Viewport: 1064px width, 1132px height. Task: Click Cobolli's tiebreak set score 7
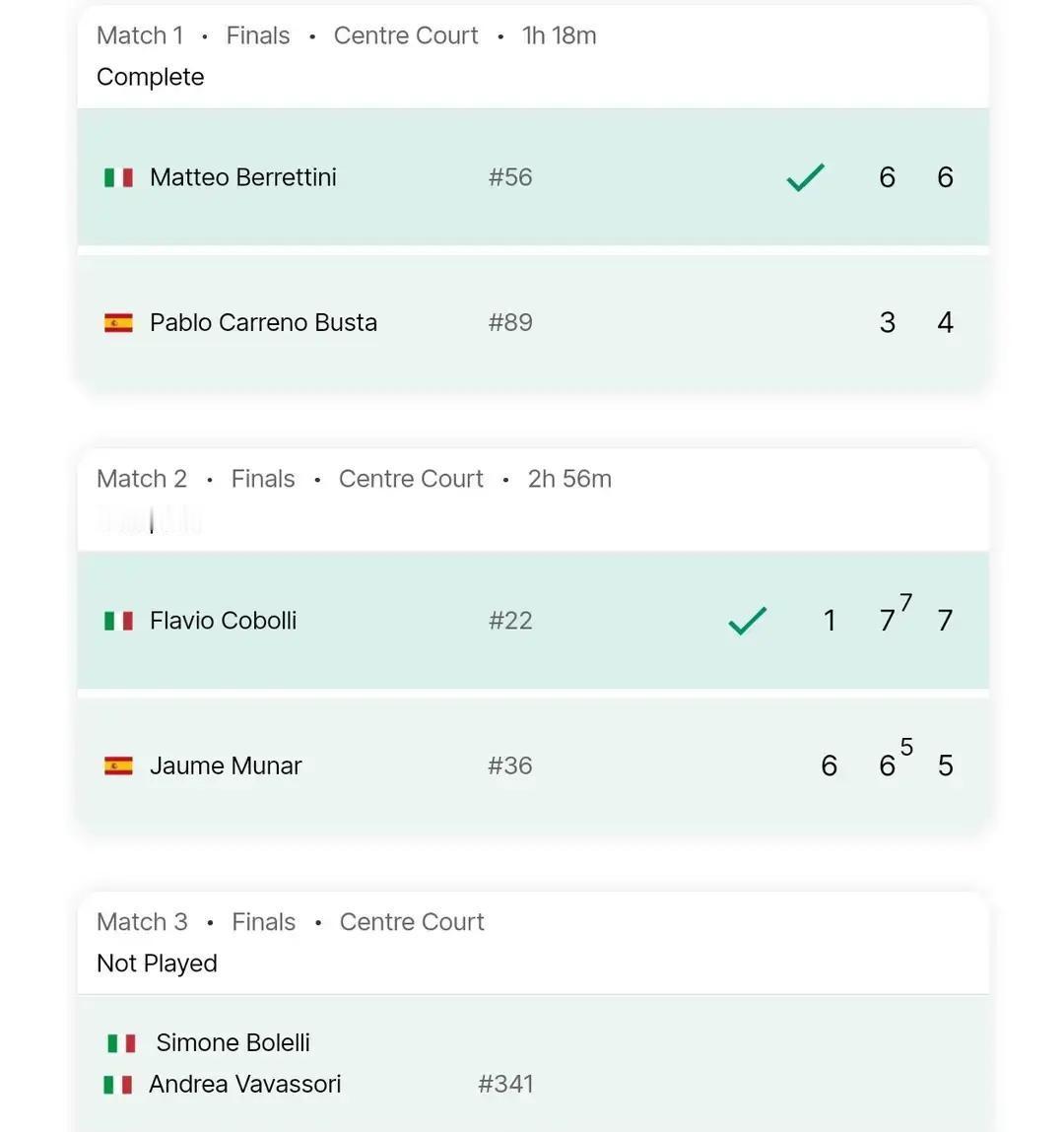click(896, 615)
